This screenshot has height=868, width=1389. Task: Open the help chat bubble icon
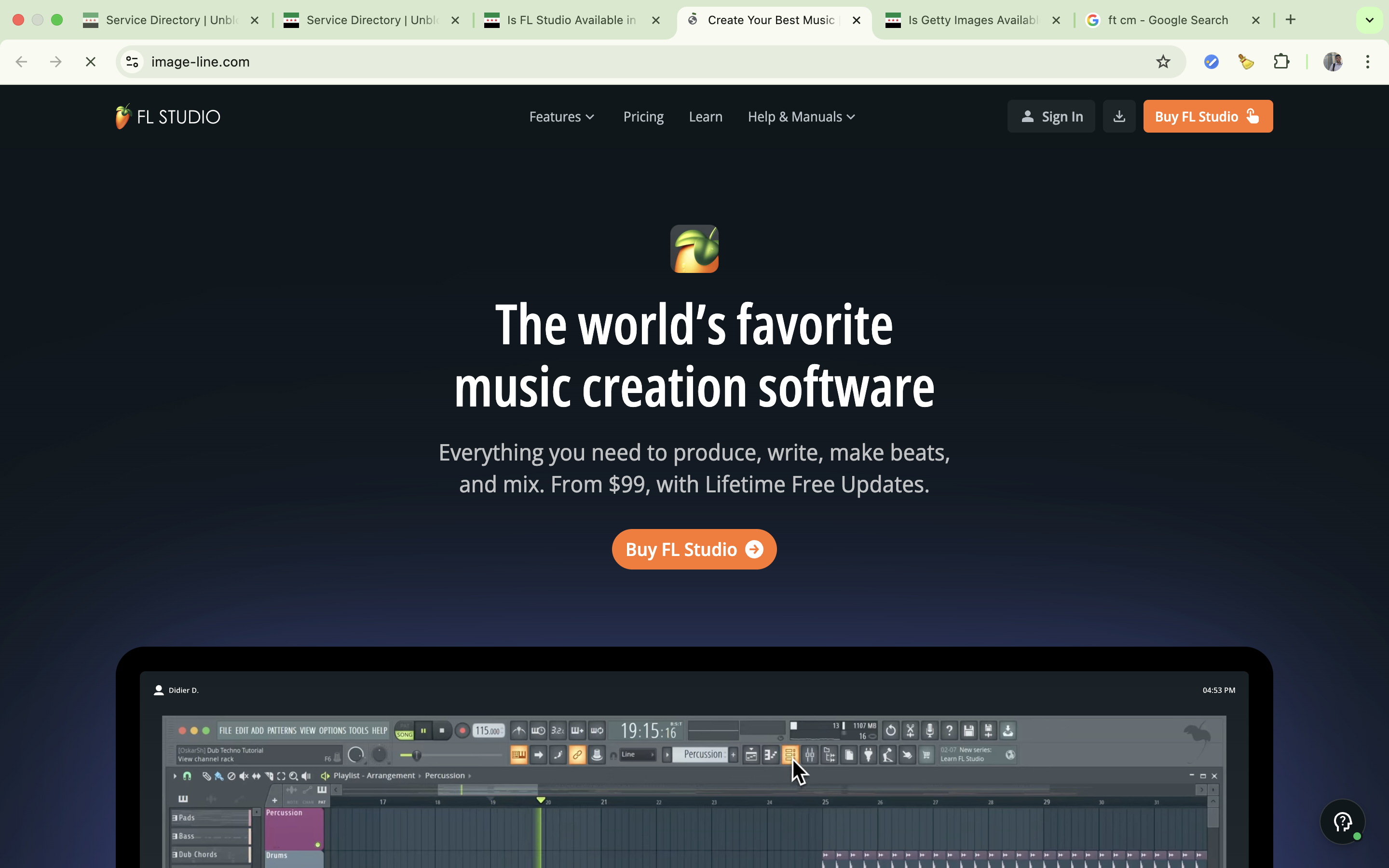point(1342,822)
